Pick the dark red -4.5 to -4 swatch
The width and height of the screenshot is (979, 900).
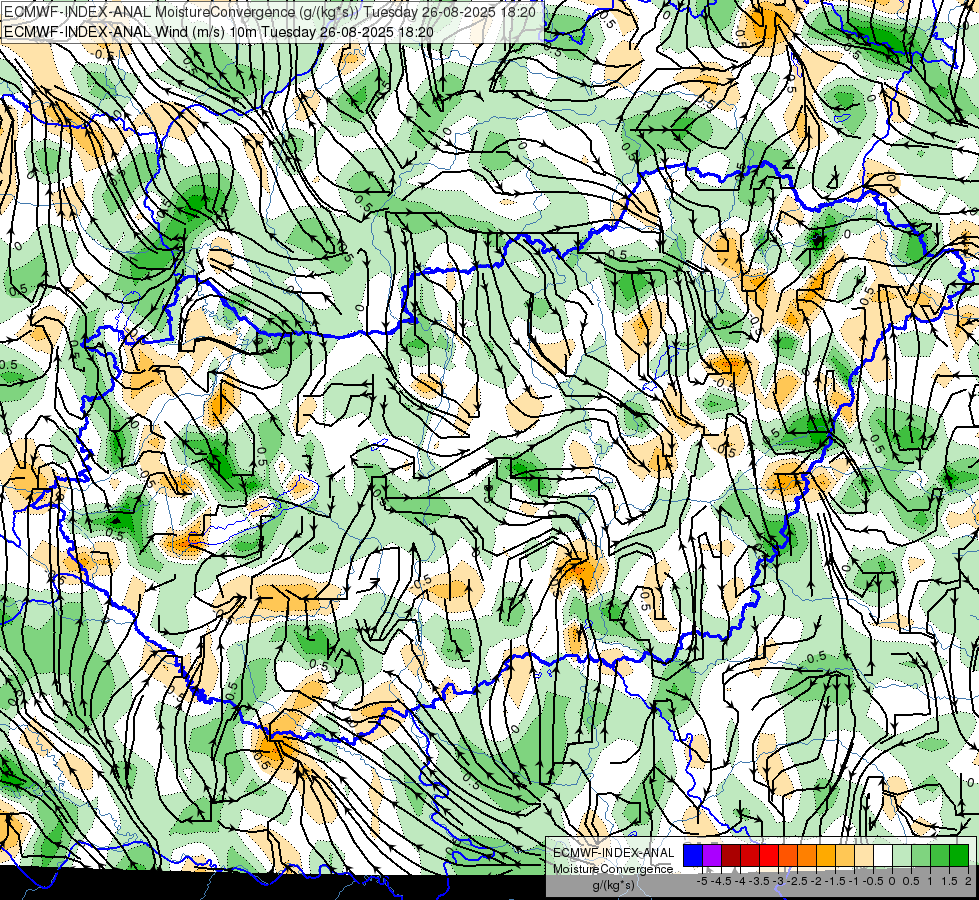pos(731,856)
